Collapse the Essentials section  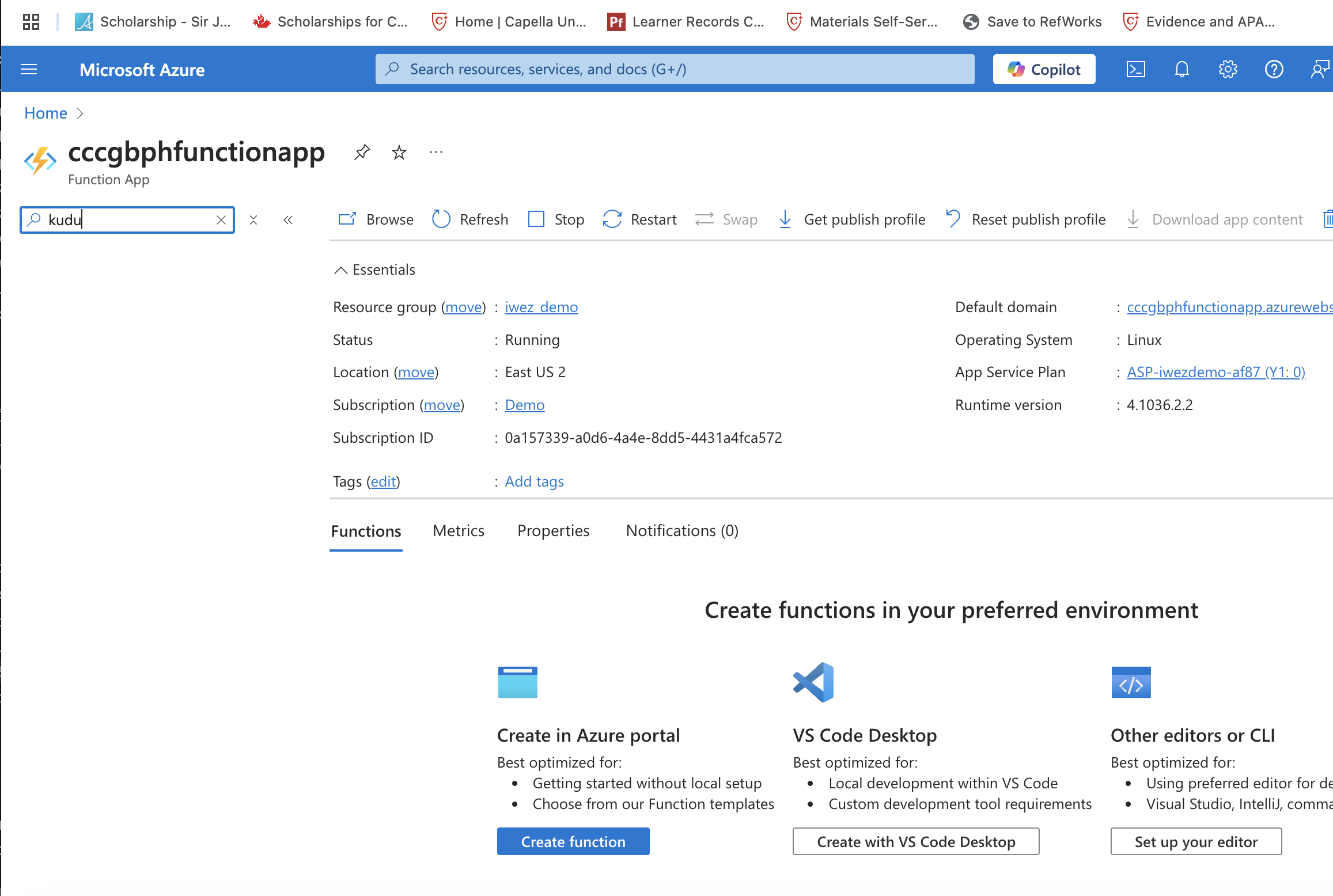374,269
